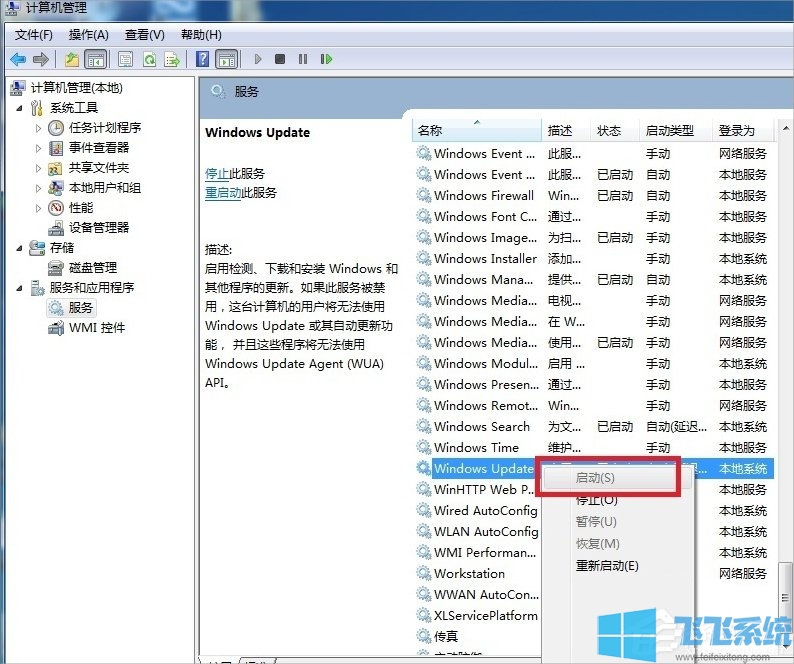Select 服务 in the tree
This screenshot has height=664, width=794.
[x=81, y=308]
